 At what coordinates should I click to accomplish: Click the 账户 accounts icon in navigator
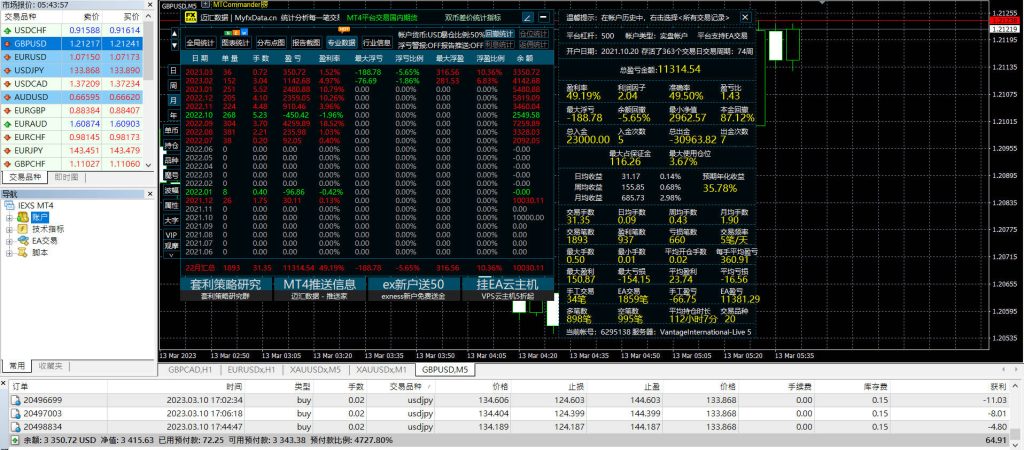[x=23, y=217]
